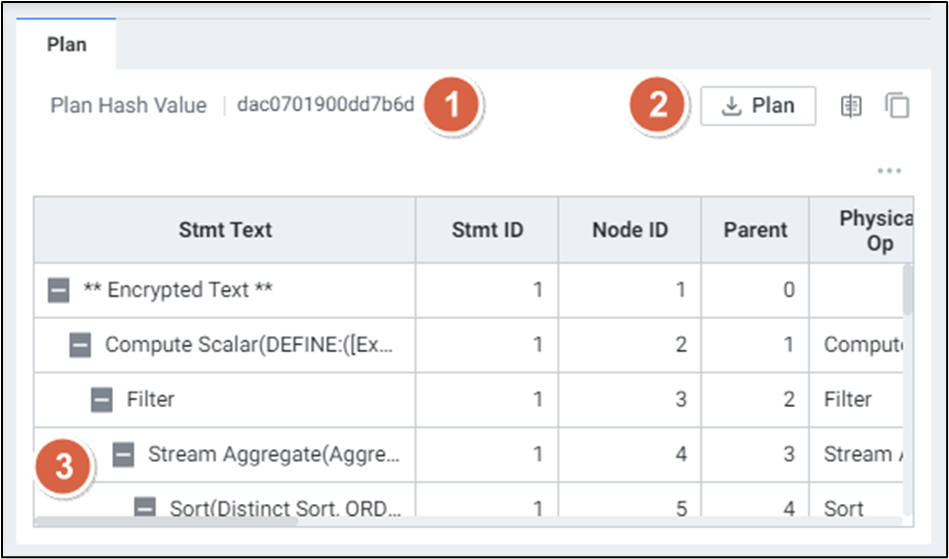Copy the plan using the copy icon
This screenshot has height=559, width=949.
[x=897, y=106]
